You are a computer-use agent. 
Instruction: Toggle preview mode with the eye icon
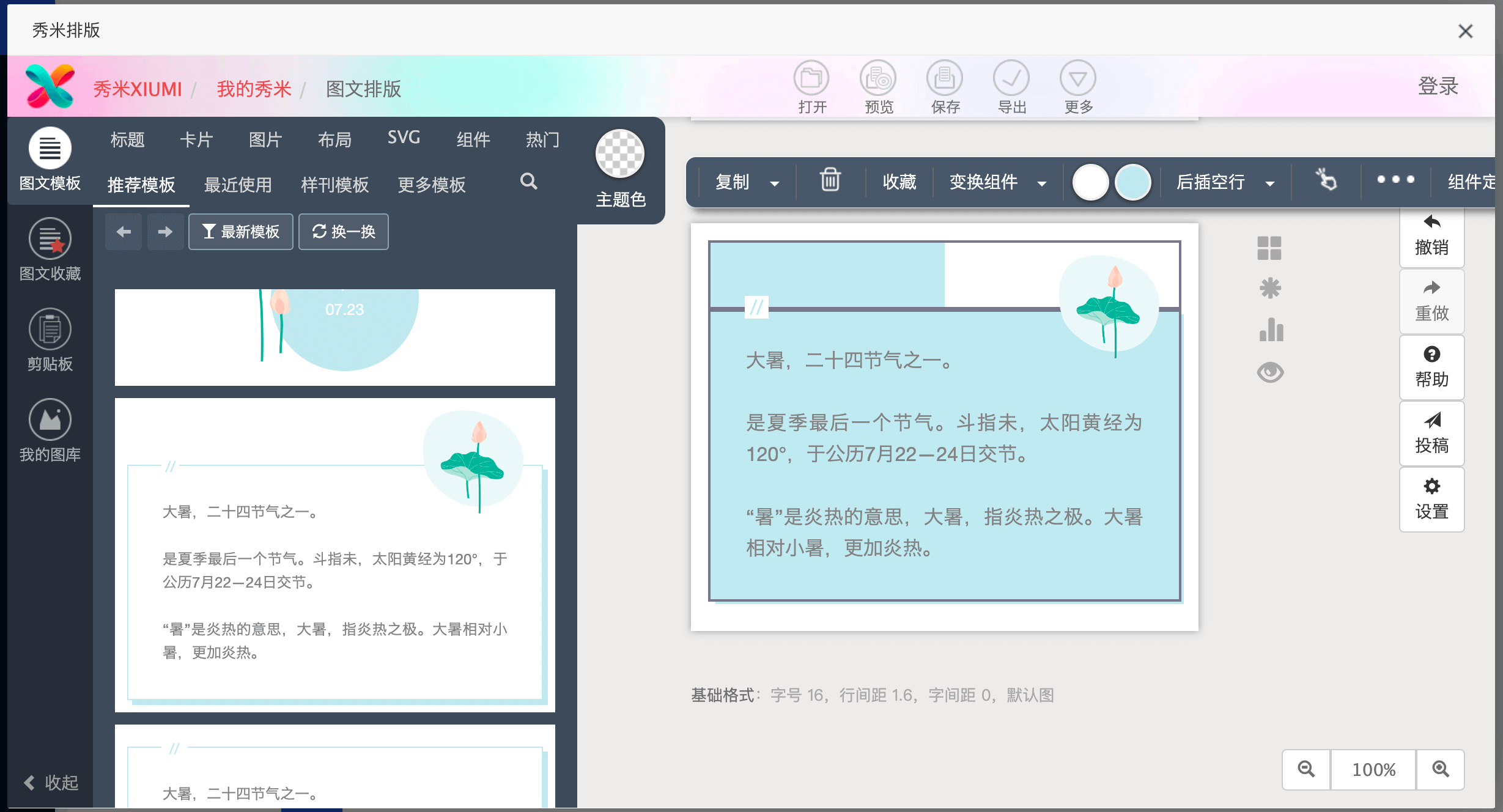tap(1271, 372)
